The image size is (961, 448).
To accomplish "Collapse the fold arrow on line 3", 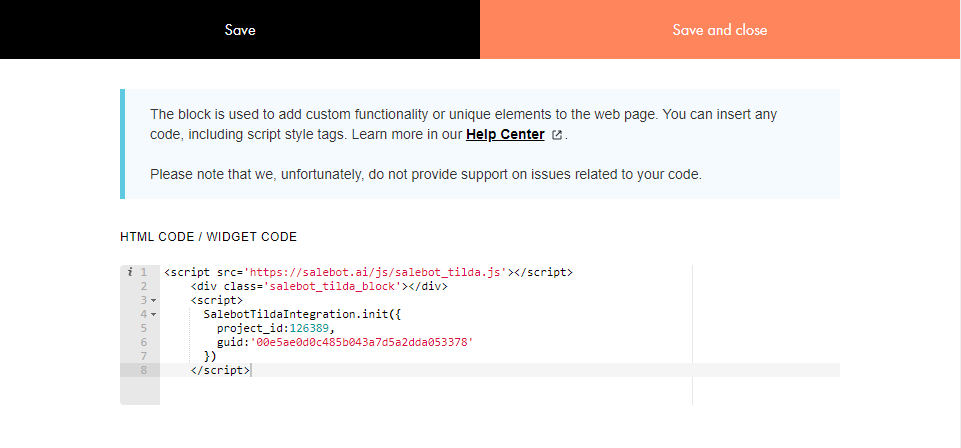I will pyautogui.click(x=153, y=301).
